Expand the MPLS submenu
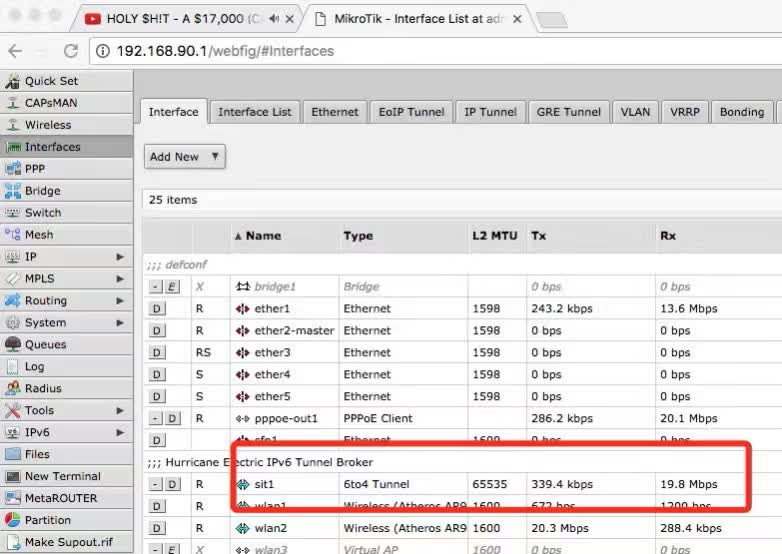 (120, 278)
